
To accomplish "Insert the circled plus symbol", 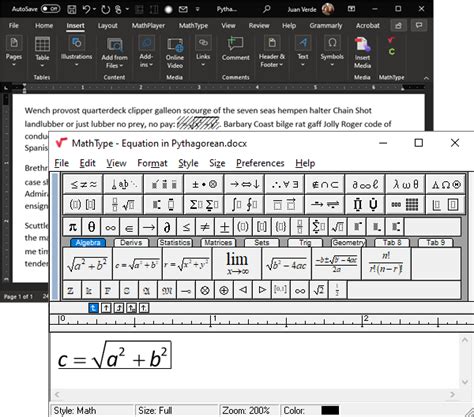I will (224, 290).
